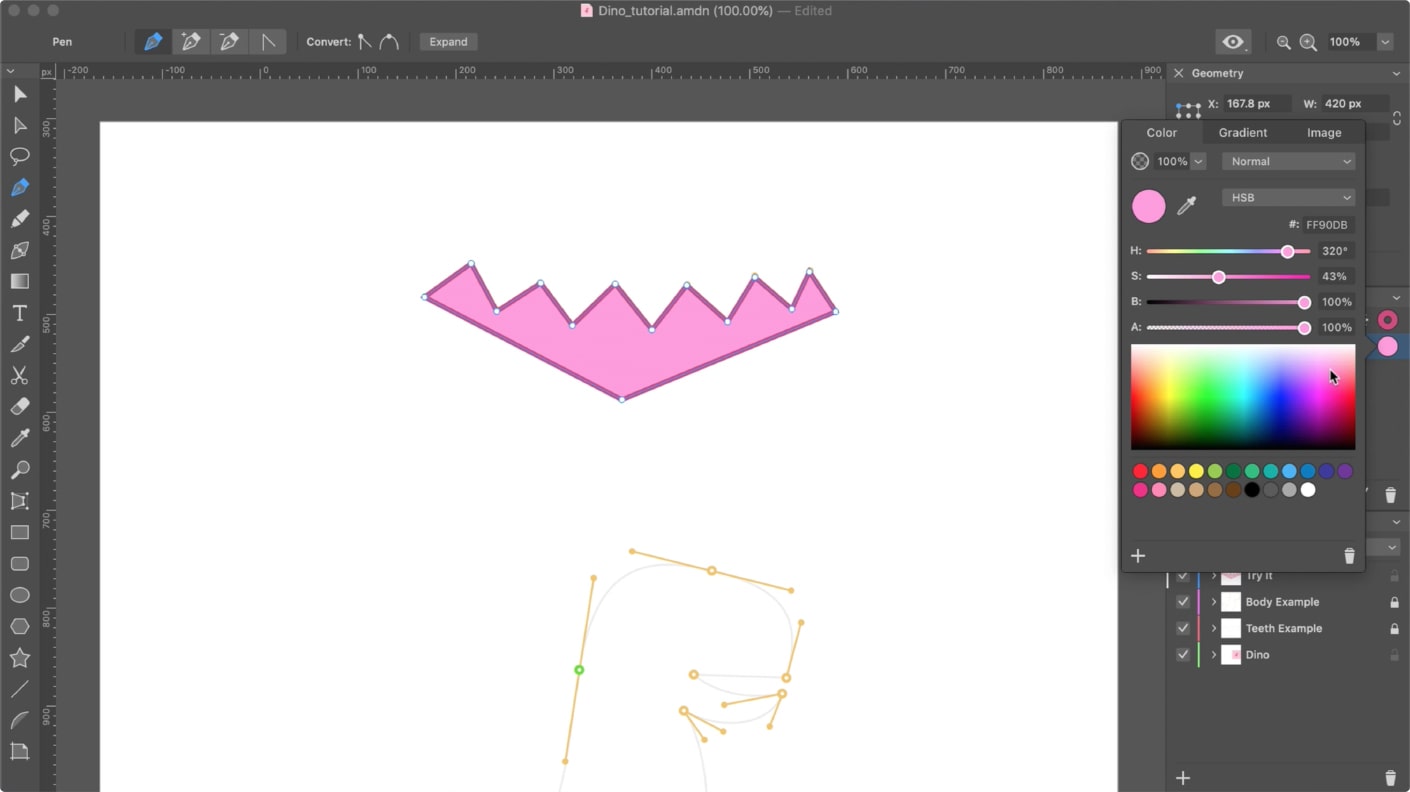Toggle the preview eye mode

(1233, 42)
